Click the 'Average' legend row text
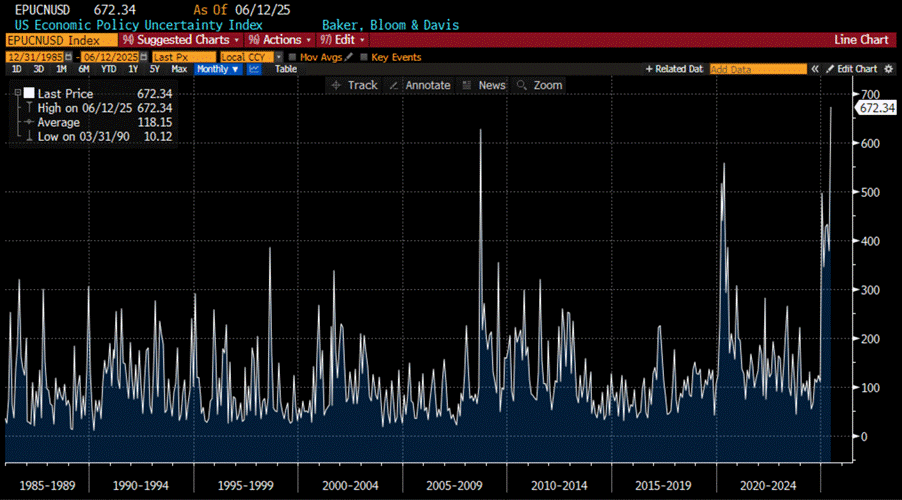902x500 pixels. pyautogui.click(x=59, y=122)
